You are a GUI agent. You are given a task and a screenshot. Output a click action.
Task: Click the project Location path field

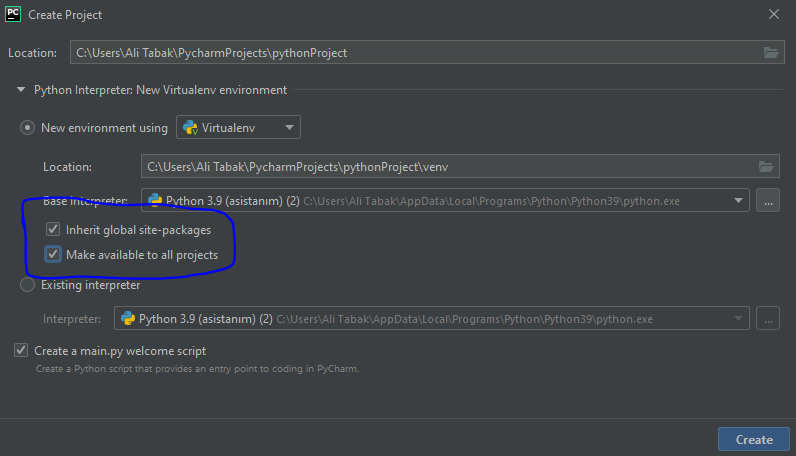[x=427, y=52]
